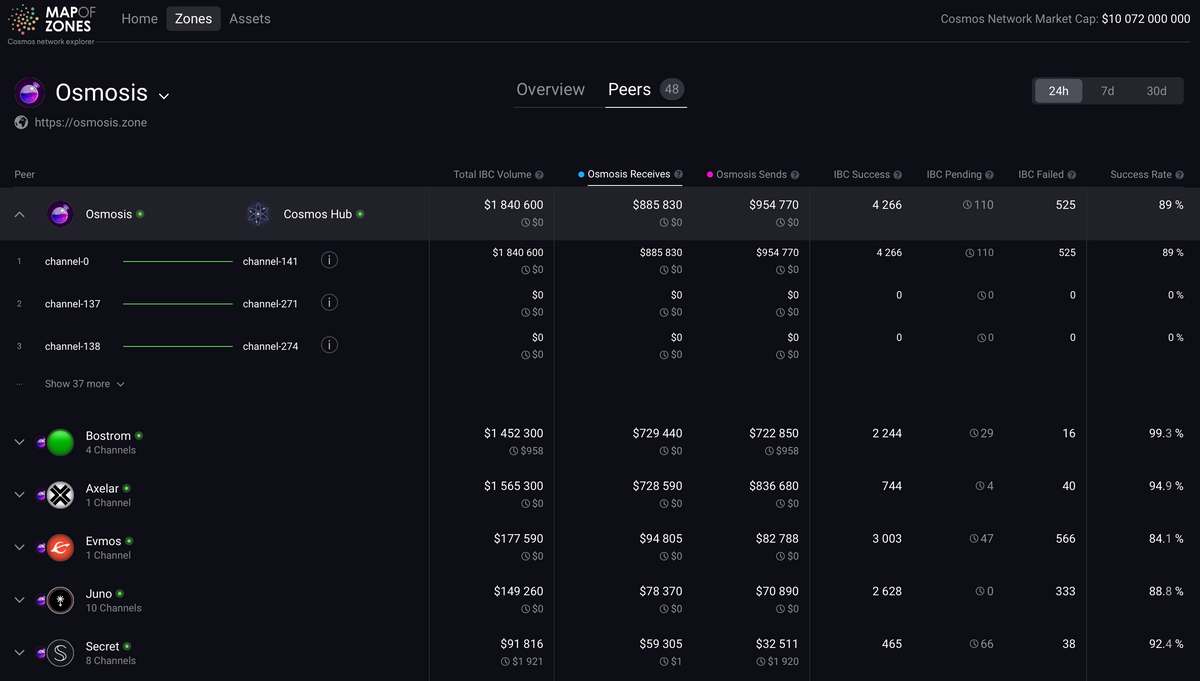Click the Osmosis zone logo in the header
Image resolution: width=1200 pixels, height=681 pixels.
tap(30, 93)
